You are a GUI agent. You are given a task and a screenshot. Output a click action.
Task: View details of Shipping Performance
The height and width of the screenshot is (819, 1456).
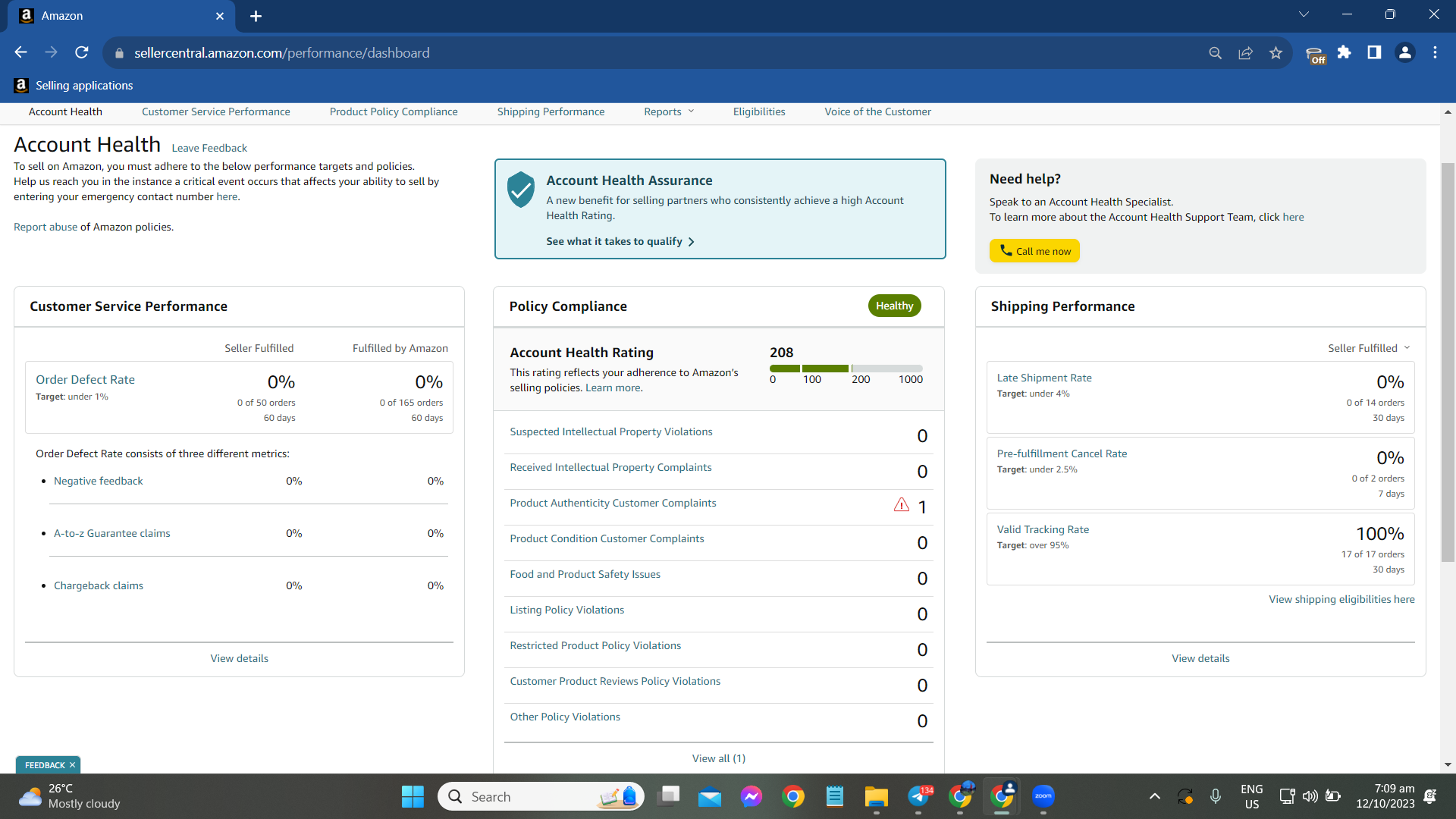click(x=1200, y=658)
